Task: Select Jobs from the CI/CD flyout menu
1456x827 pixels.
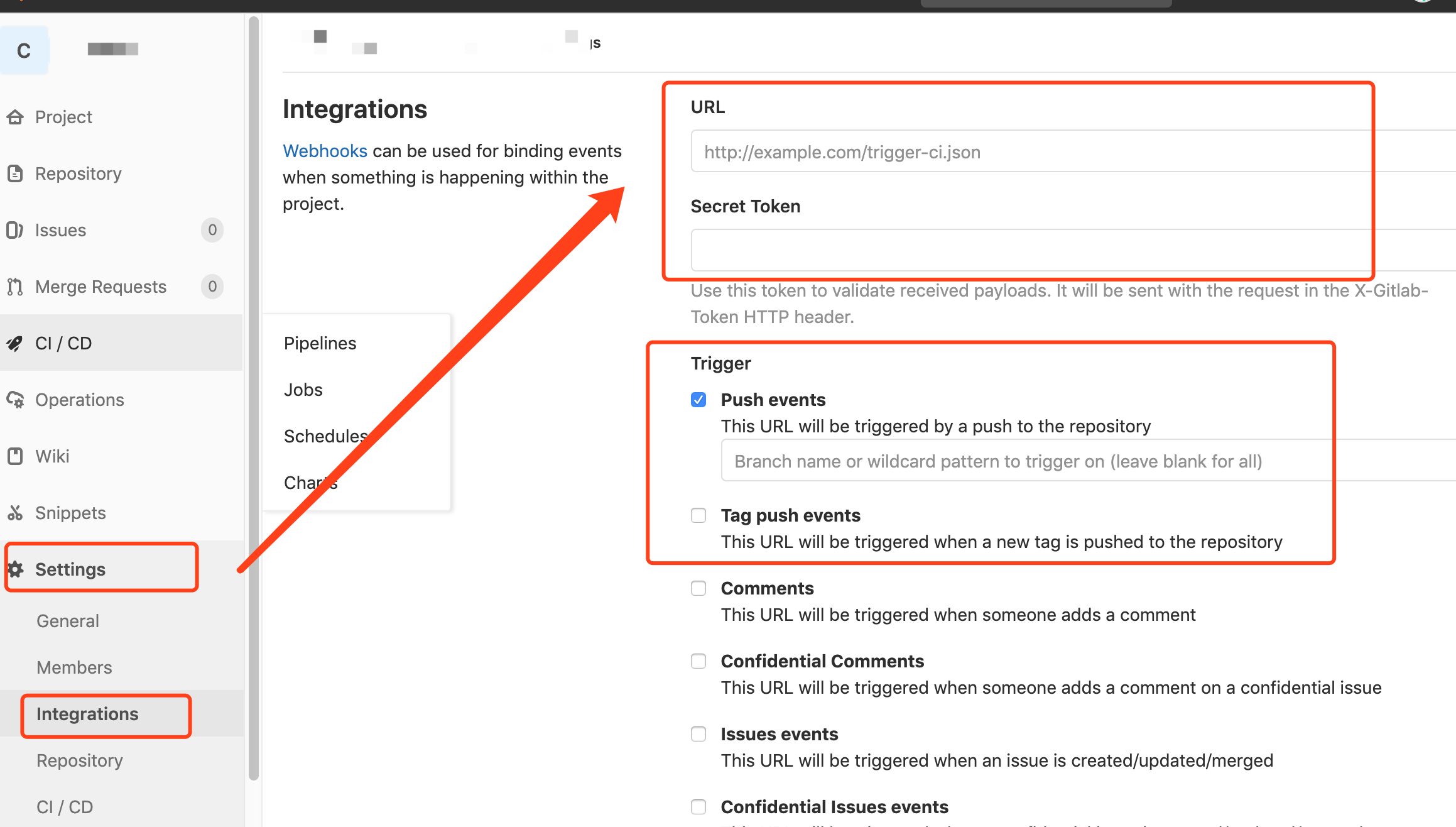Action: [x=303, y=390]
